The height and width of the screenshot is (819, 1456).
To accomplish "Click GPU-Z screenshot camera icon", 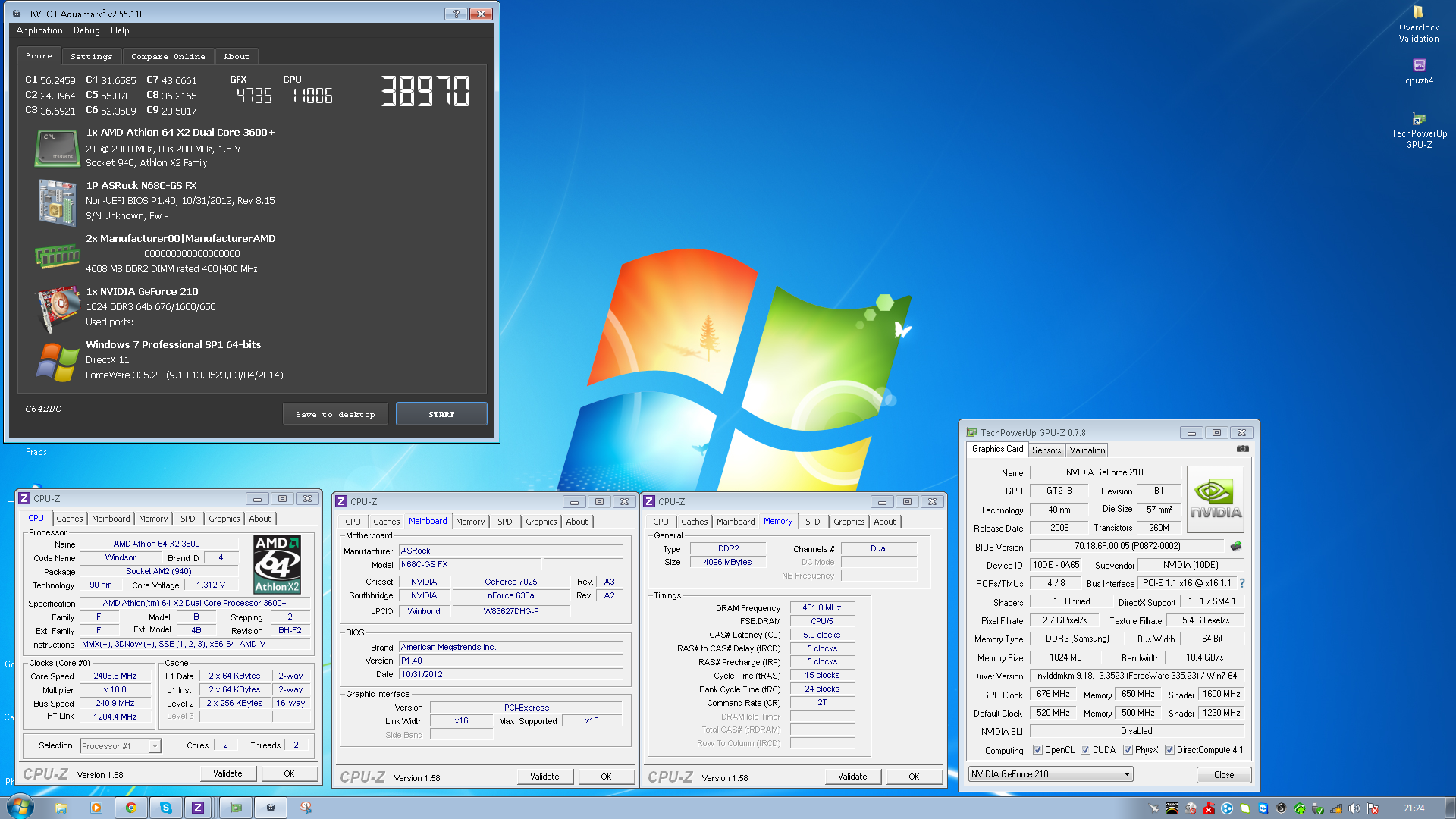I will pos(1242,449).
